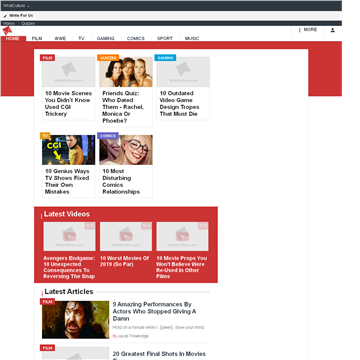Open '10 Movie Props You Won't Believe' title

point(182,267)
